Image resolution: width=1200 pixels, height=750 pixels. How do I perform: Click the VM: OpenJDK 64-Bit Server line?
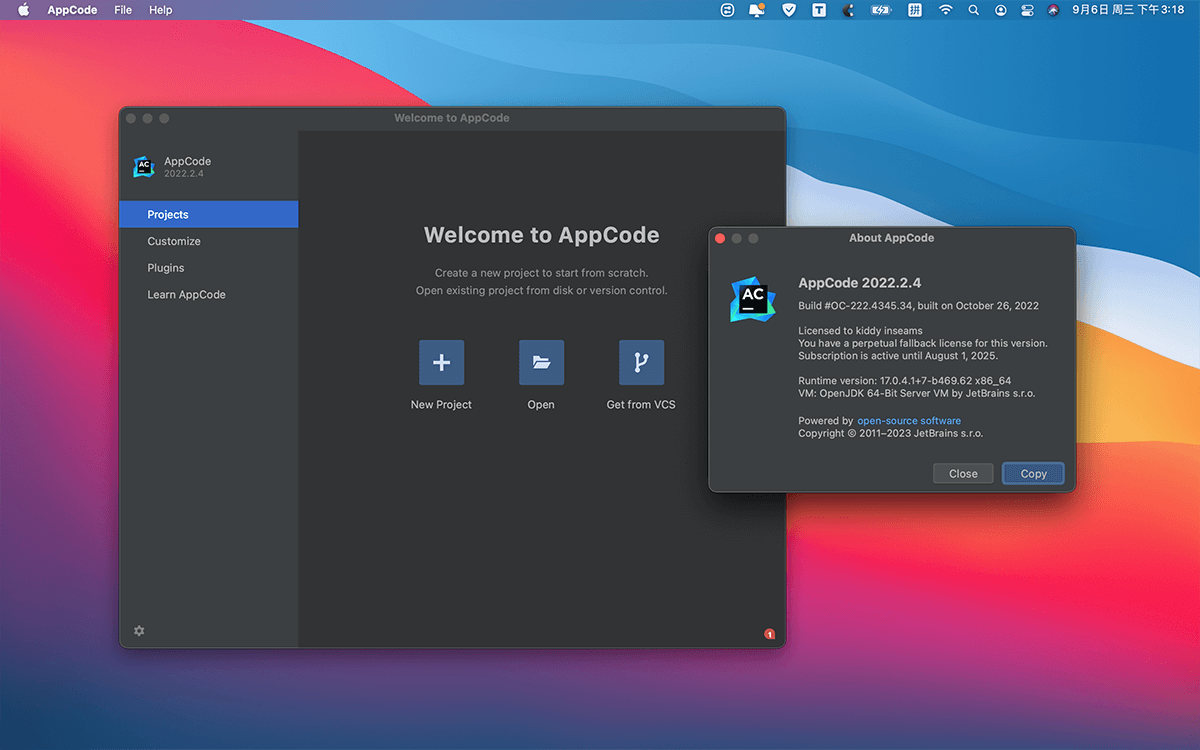917,393
